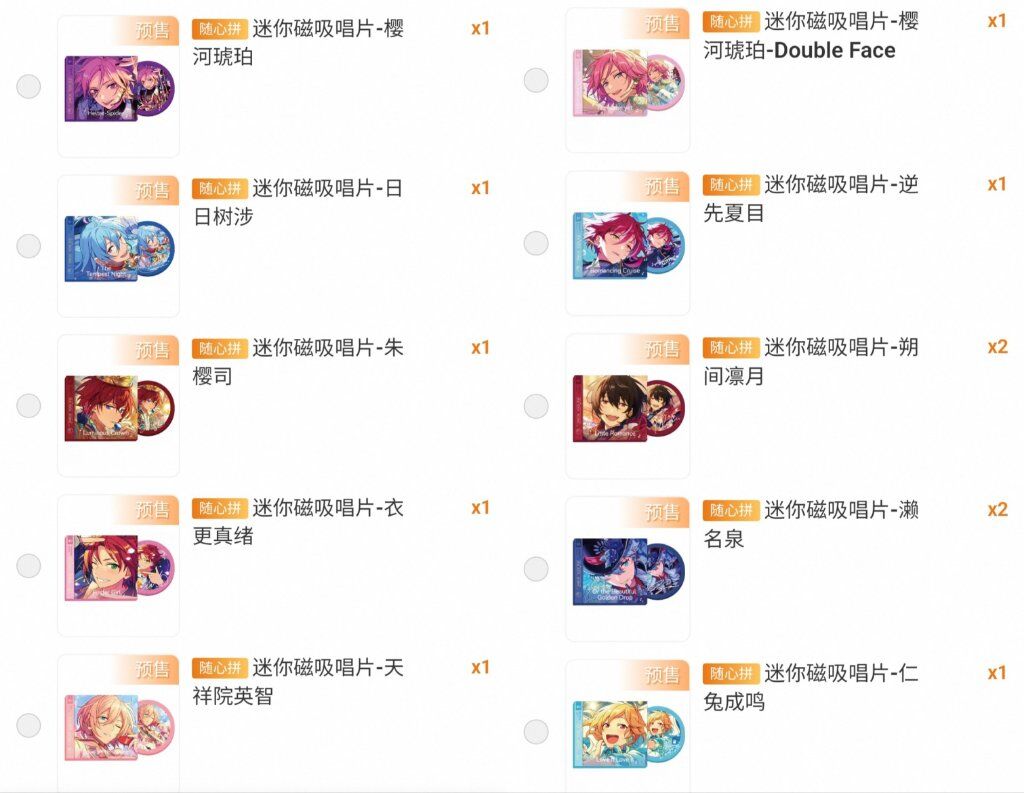Open the 迷你磁吸唱片-逆先夏目 title link
The image size is (1024, 793).
(x=810, y=198)
